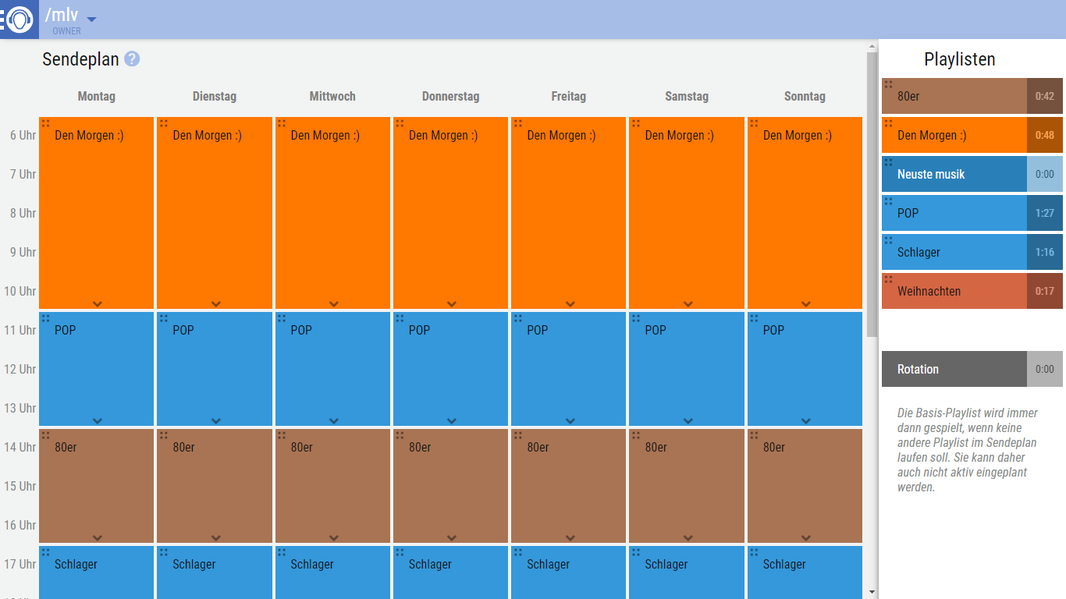1066x599 pixels.
Task: Expand Montag Den Morgen block bottom chevron
Action: (x=97, y=304)
